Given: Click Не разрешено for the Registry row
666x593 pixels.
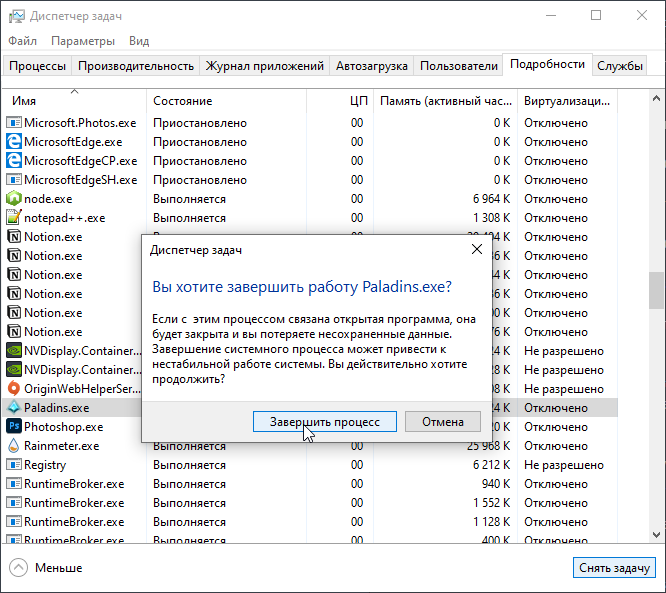Looking at the screenshot, I should tap(564, 465).
